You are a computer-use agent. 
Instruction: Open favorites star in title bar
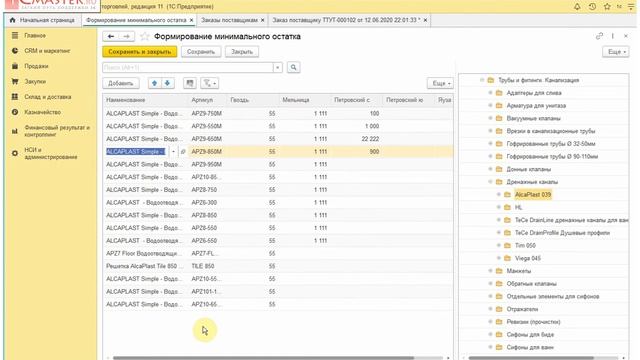(607, 7)
